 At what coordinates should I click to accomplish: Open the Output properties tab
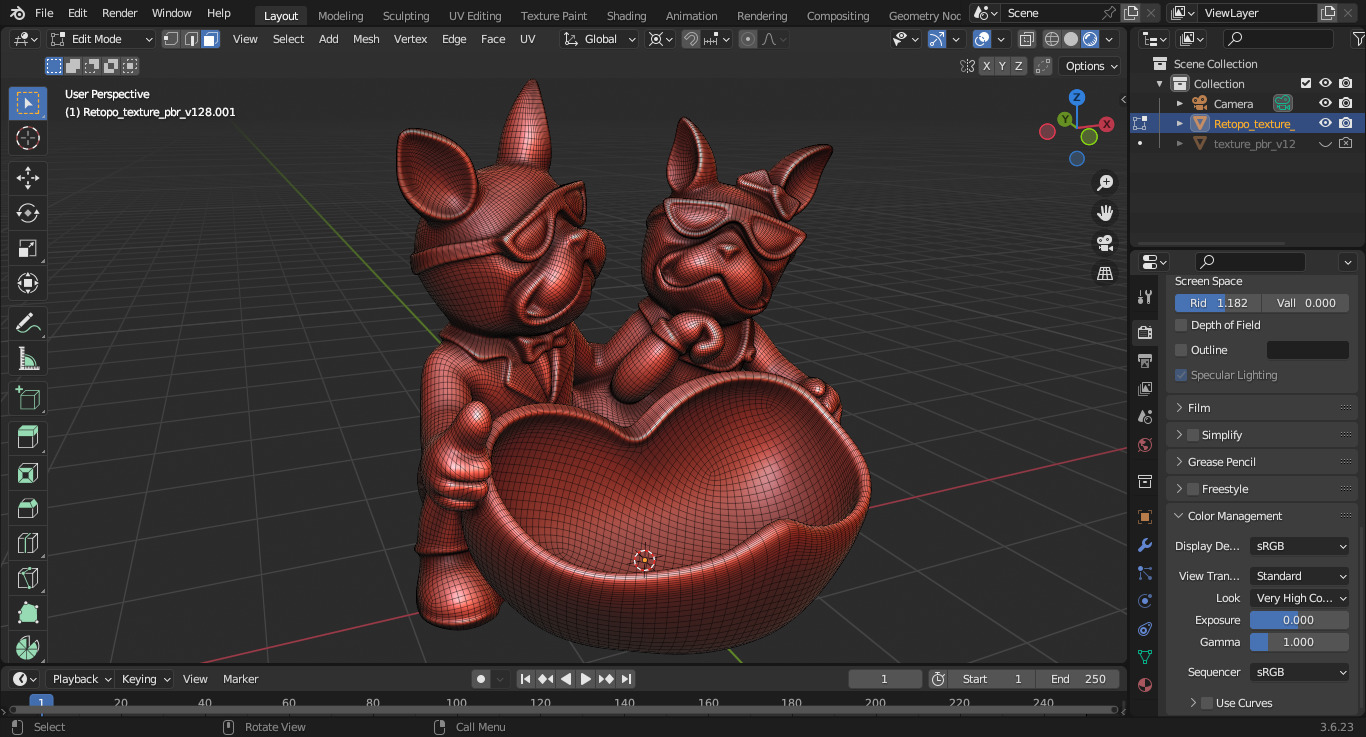(1145, 360)
